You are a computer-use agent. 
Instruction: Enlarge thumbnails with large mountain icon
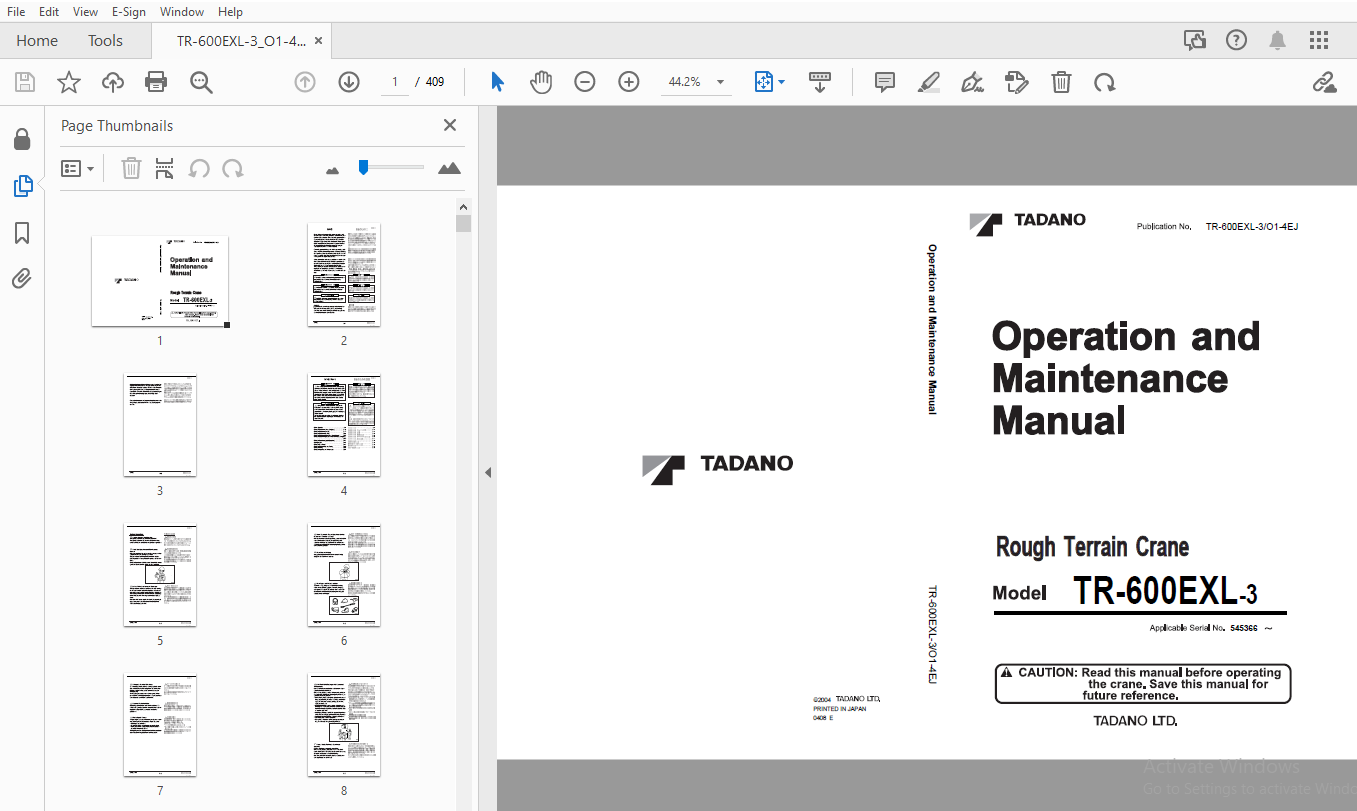(x=450, y=168)
